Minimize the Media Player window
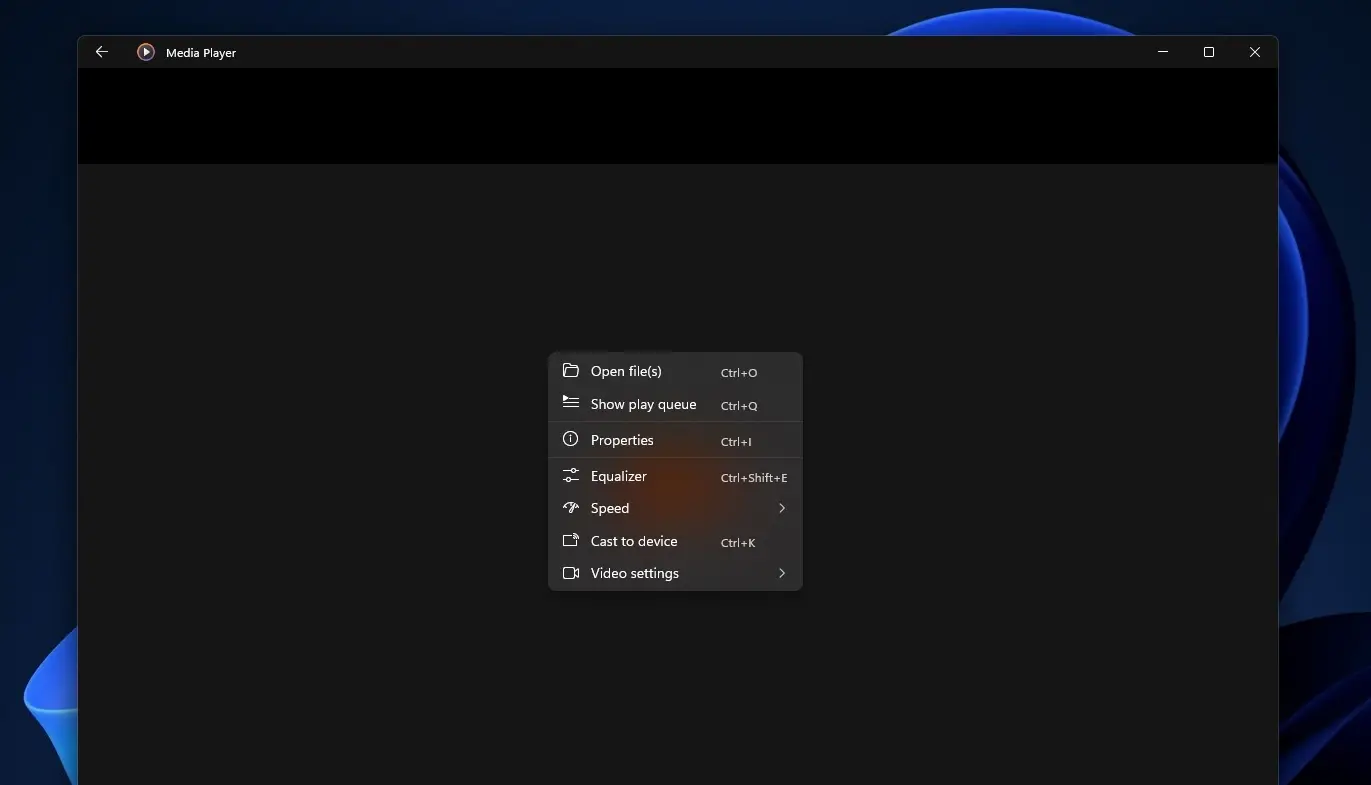Image resolution: width=1371 pixels, height=785 pixels. pyautogui.click(x=1163, y=52)
